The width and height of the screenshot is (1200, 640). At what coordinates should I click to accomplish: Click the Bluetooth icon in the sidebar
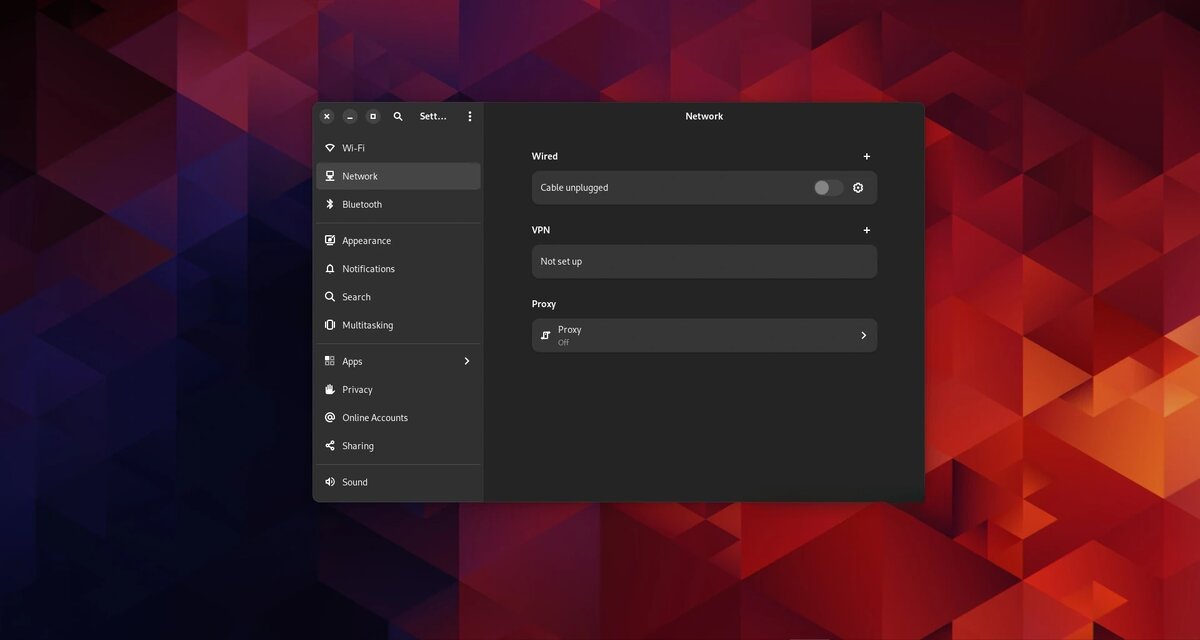click(329, 204)
